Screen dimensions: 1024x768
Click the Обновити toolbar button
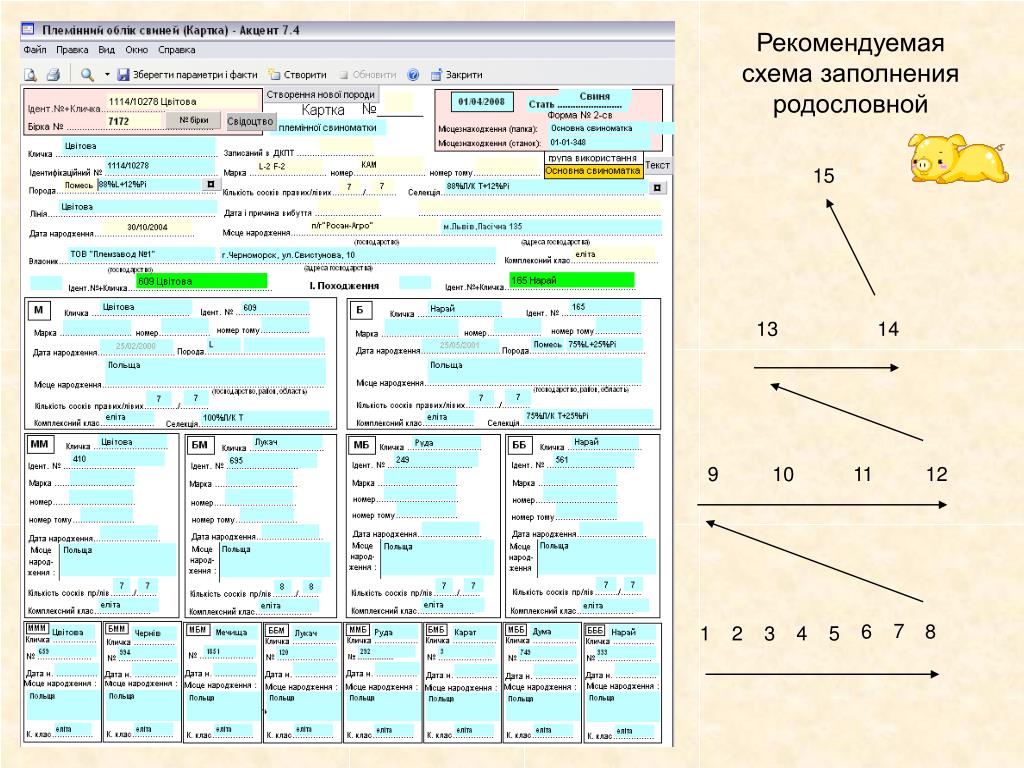click(x=368, y=74)
